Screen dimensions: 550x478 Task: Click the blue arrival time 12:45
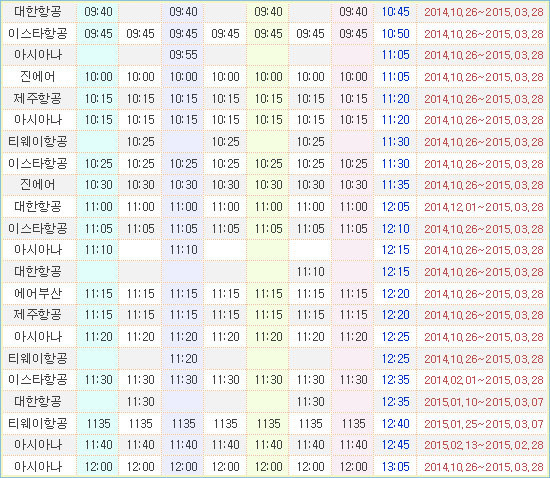pyautogui.click(x=395, y=445)
